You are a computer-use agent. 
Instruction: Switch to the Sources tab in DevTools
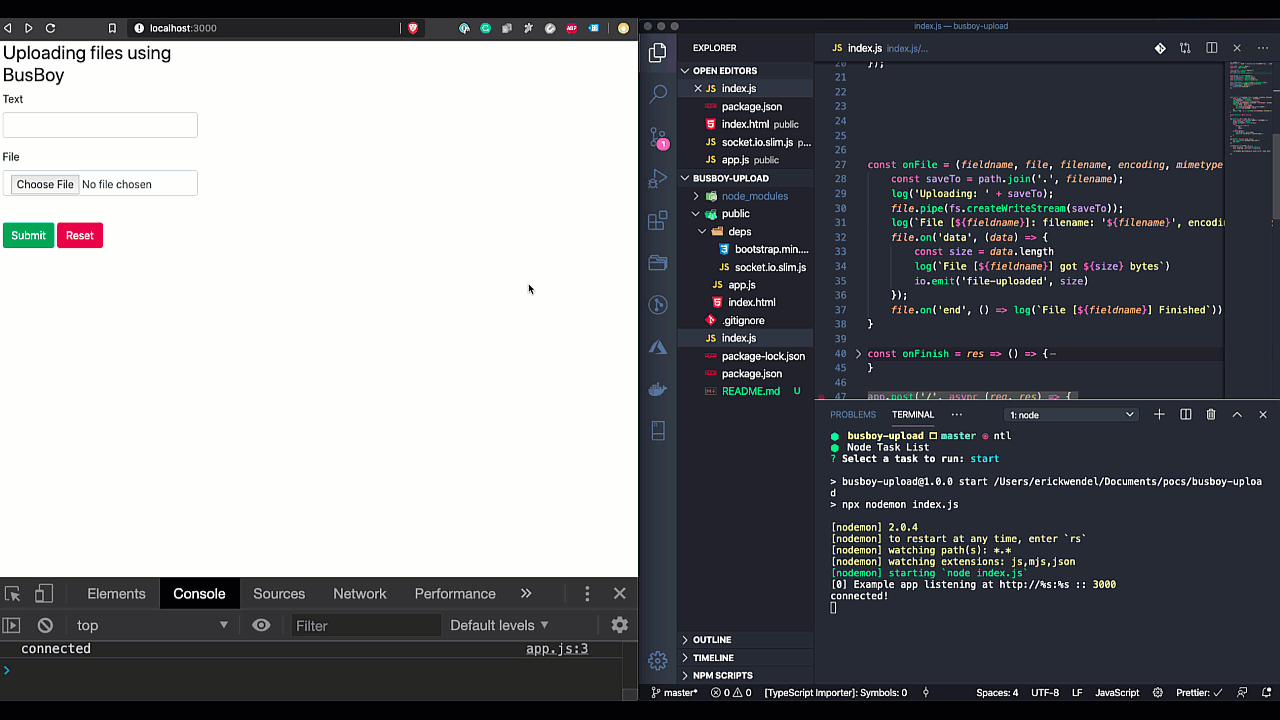pyautogui.click(x=279, y=594)
